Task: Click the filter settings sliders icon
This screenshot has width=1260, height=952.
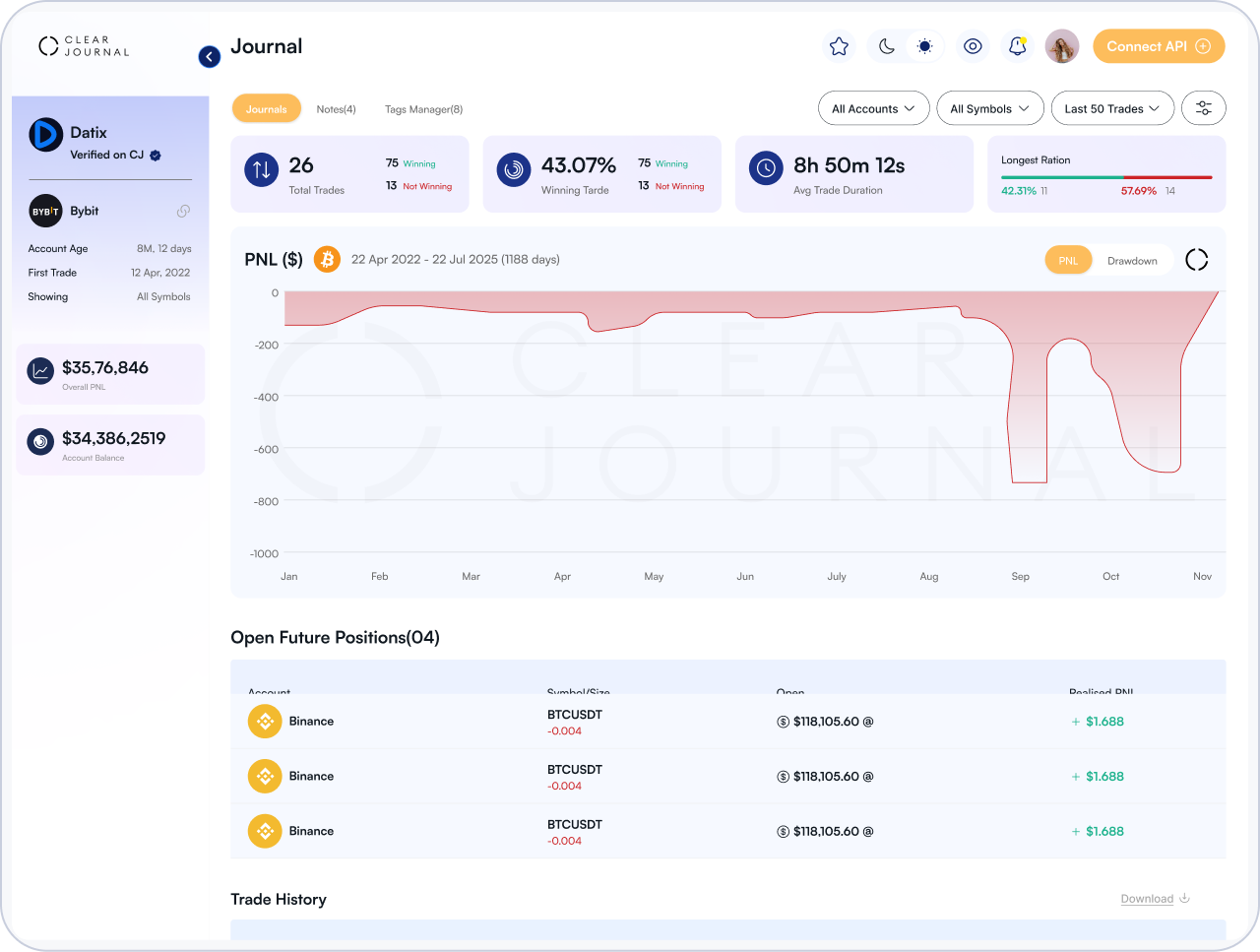Action: click(1203, 108)
